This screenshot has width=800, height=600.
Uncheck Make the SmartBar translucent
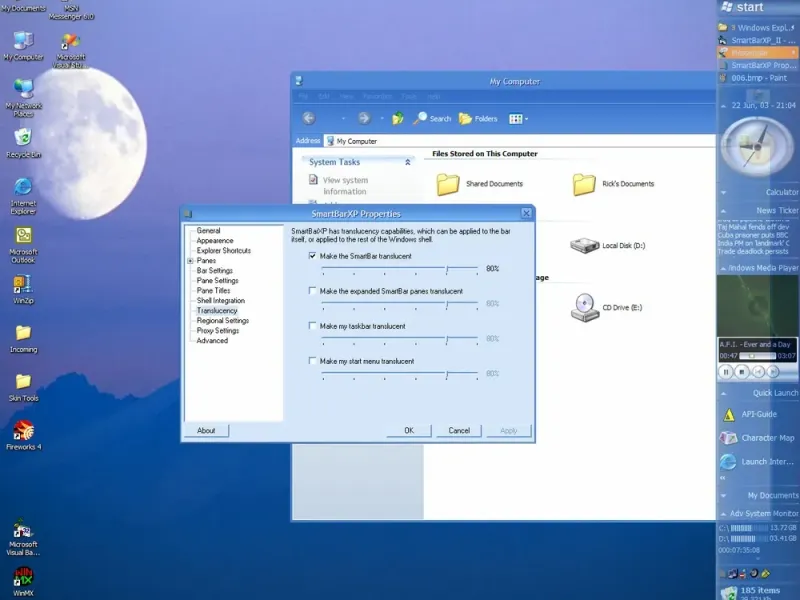click(x=312, y=256)
